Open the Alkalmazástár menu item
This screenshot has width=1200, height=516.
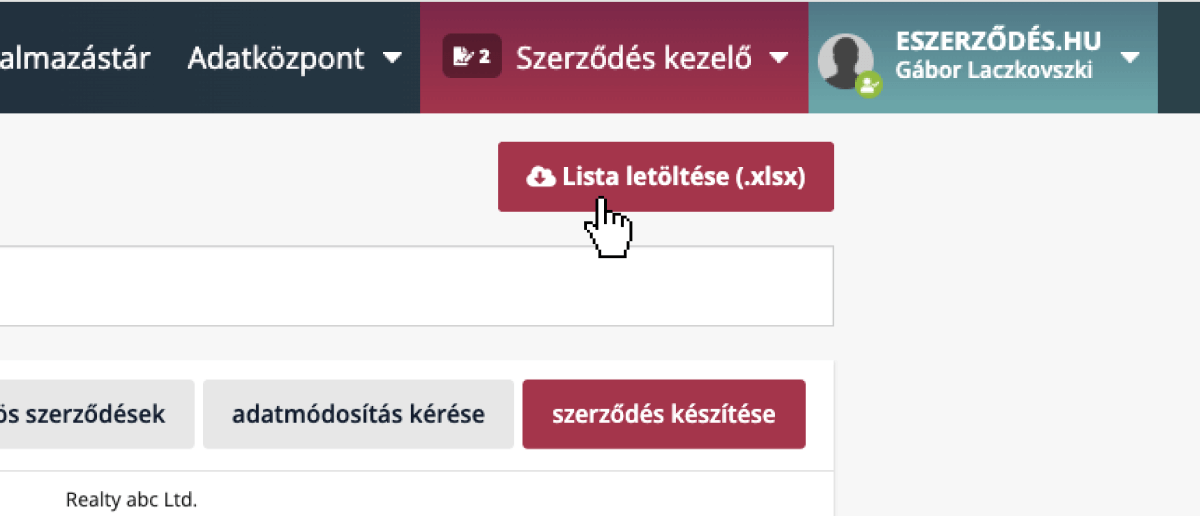[75, 58]
